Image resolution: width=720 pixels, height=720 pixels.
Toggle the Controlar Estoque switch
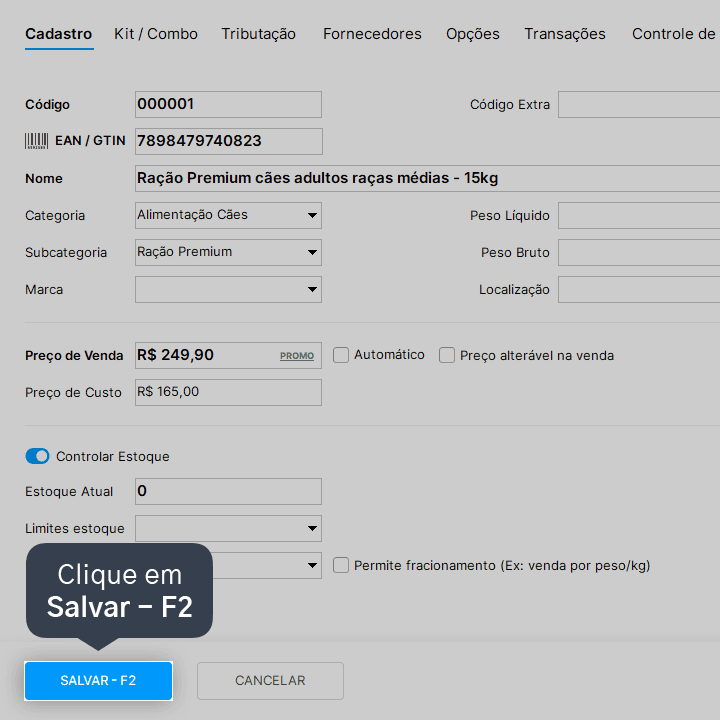[37, 456]
